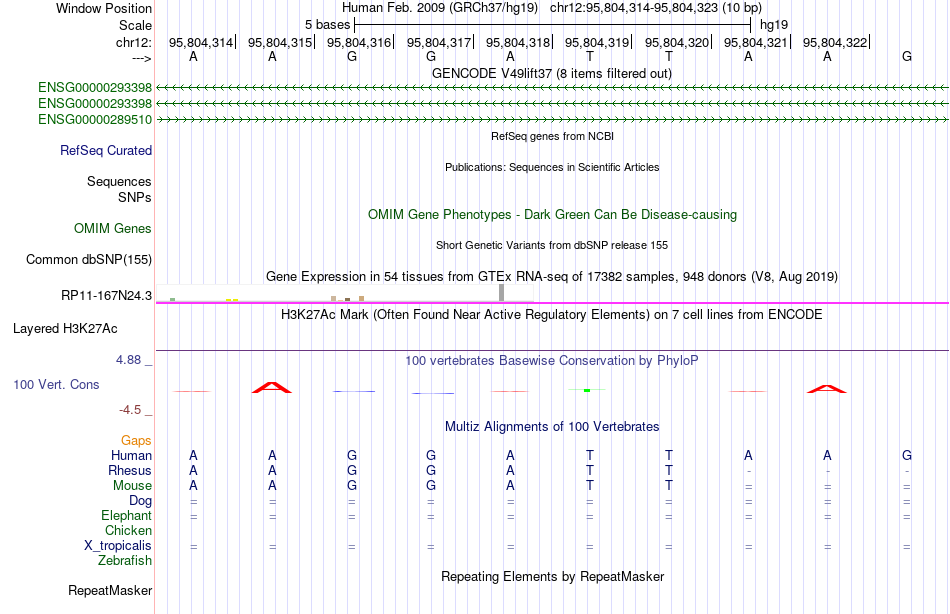Open 100 vertebrates Basewise Conservation by PhyloP title
This screenshot has height=614, width=950.
(x=552, y=361)
